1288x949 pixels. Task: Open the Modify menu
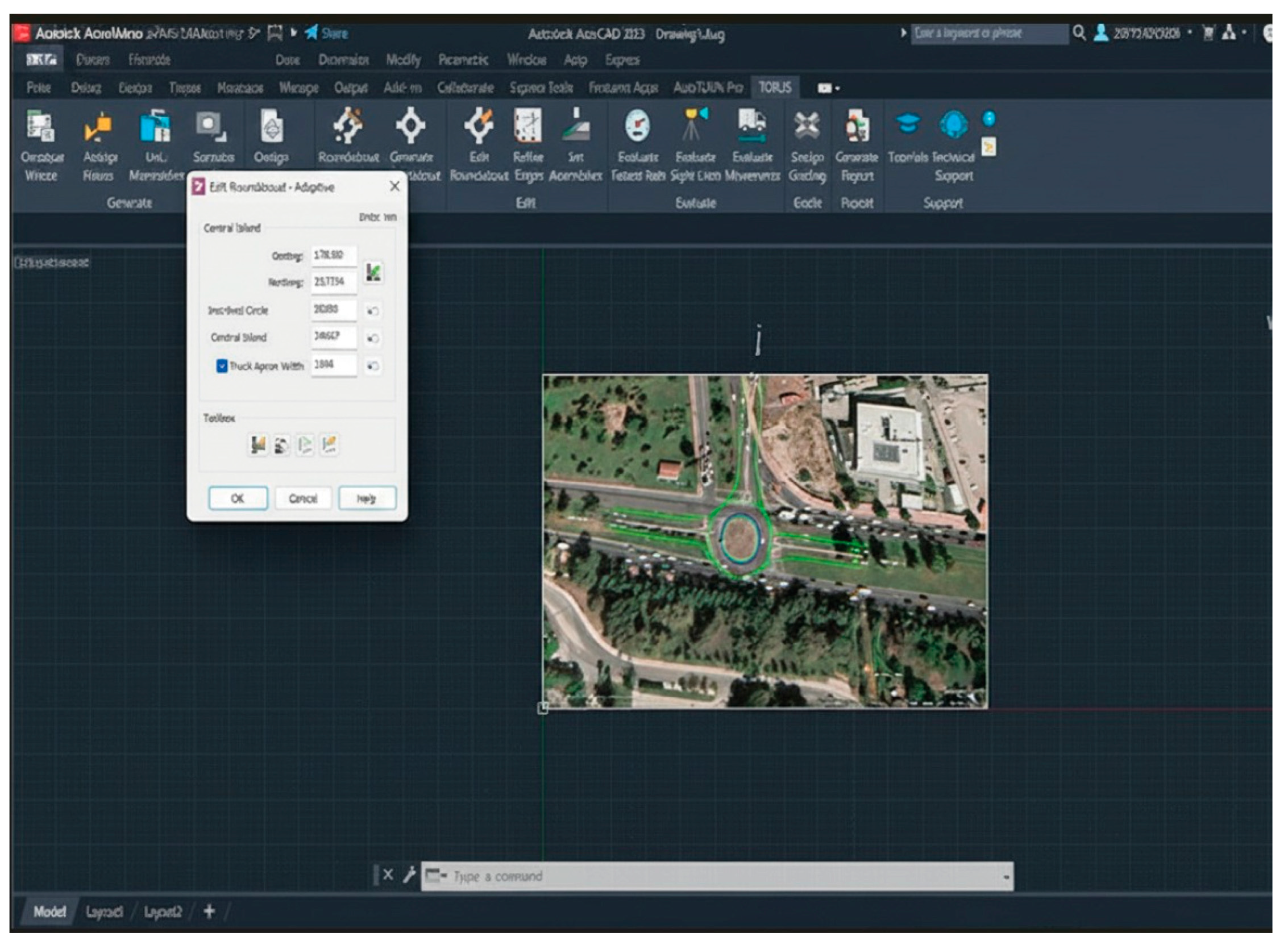pyautogui.click(x=403, y=60)
